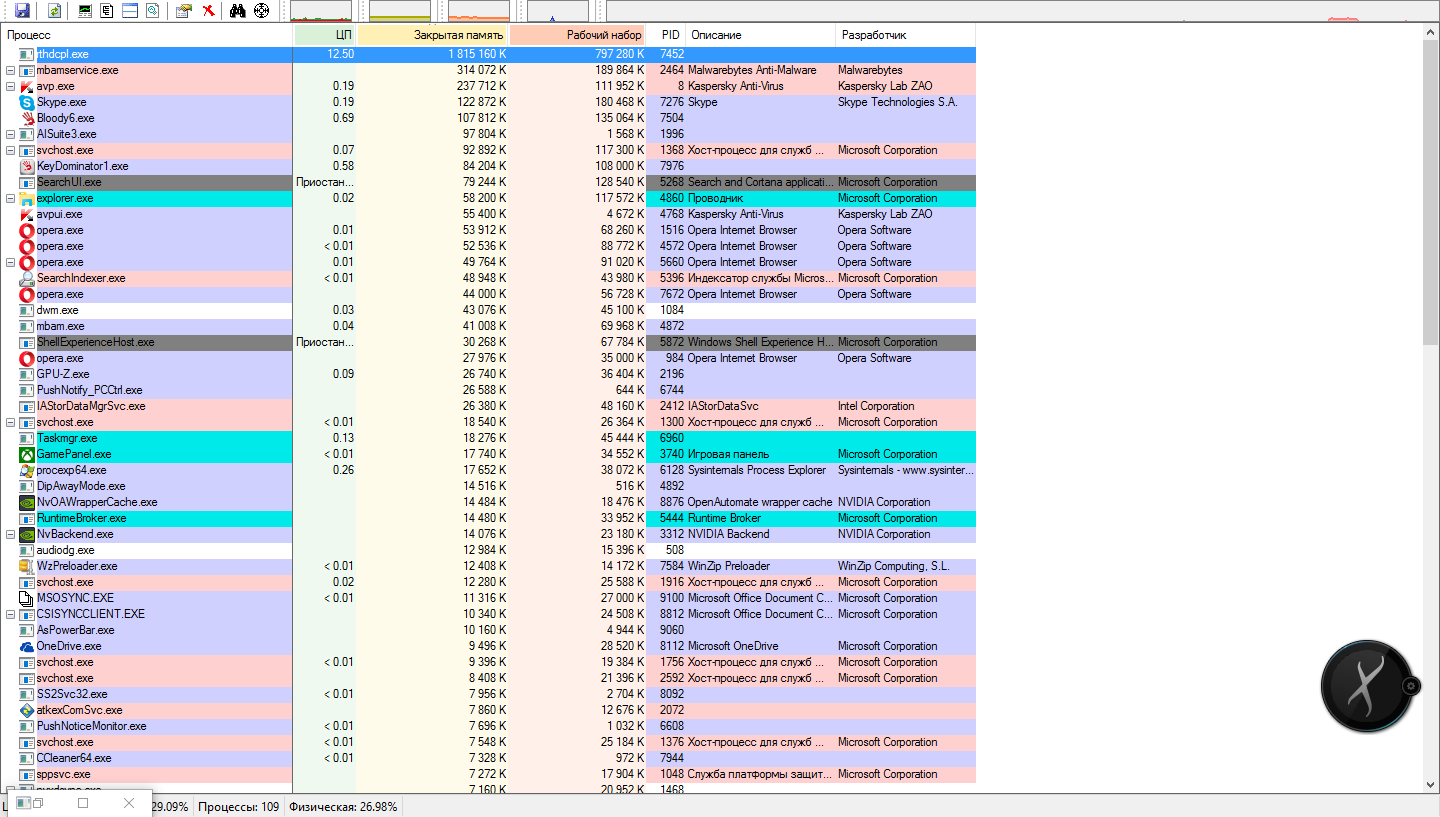
Task: Collapse the svchost.exe PID 1300 node
Action: point(10,422)
